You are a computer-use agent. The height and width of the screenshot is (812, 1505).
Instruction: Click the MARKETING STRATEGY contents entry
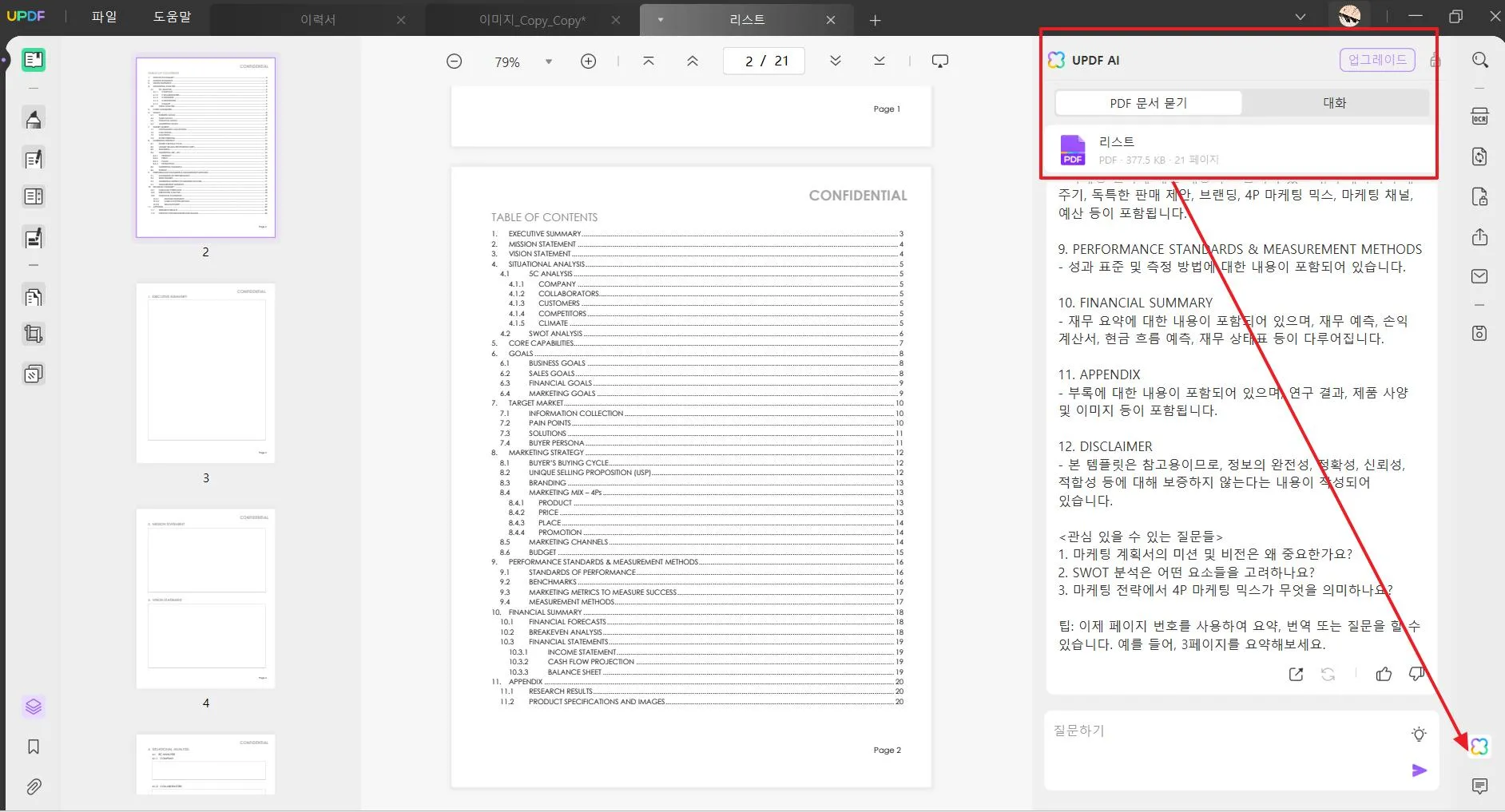(698, 453)
